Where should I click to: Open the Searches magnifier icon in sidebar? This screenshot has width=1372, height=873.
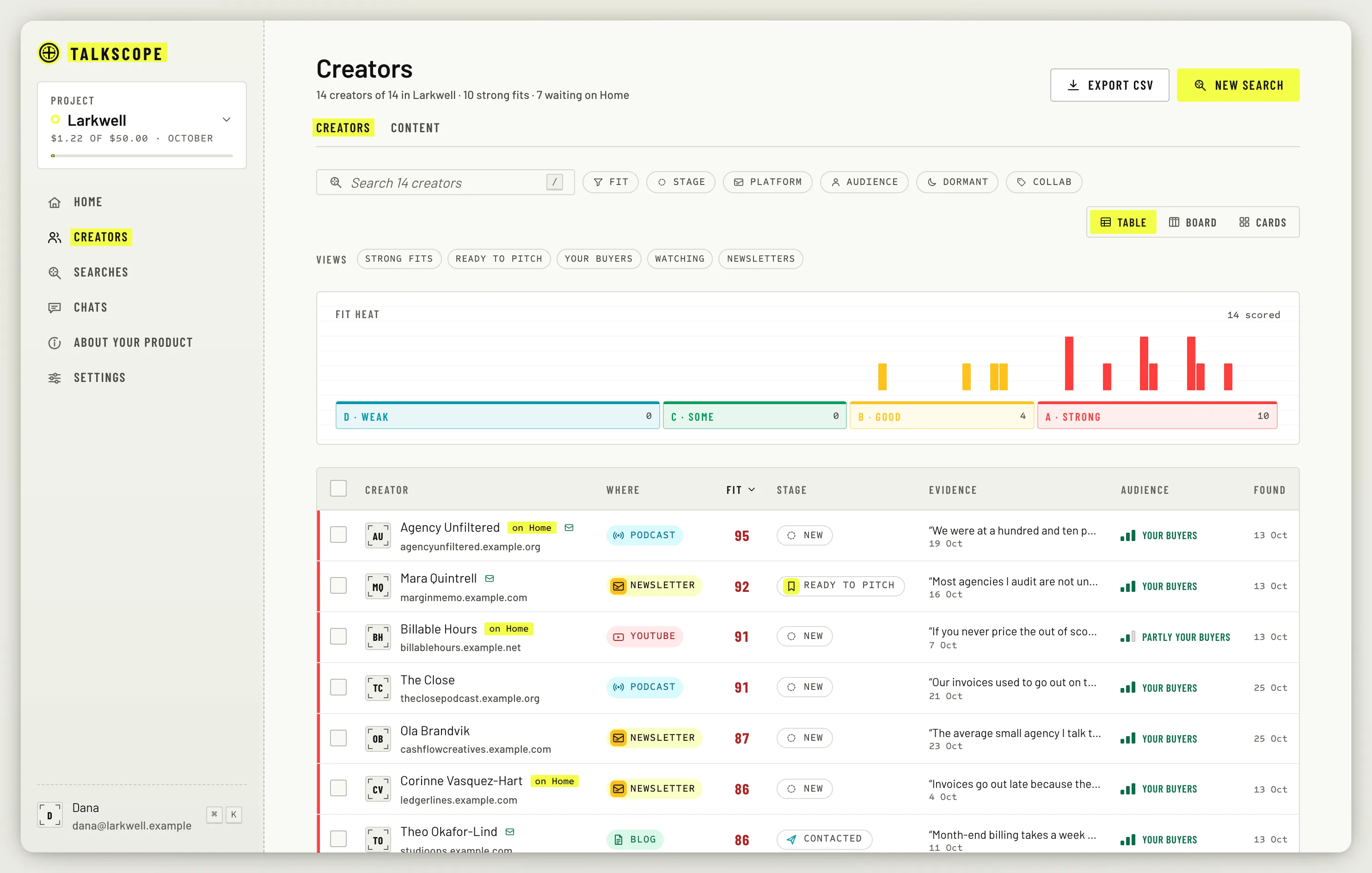55,272
